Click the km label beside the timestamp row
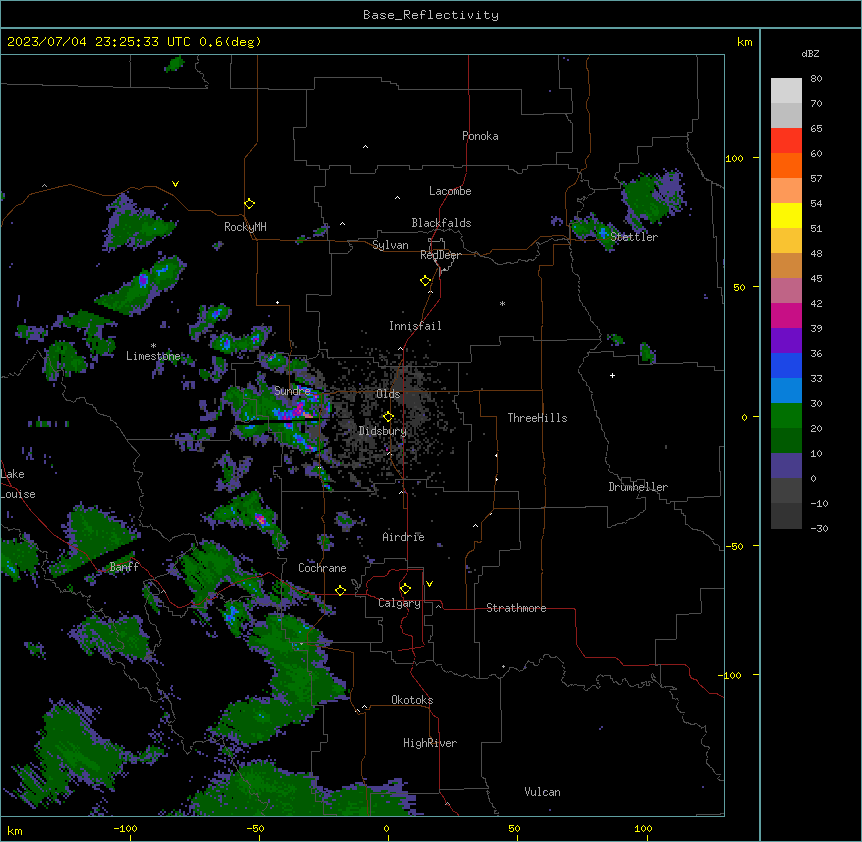The image size is (862, 842). click(745, 42)
